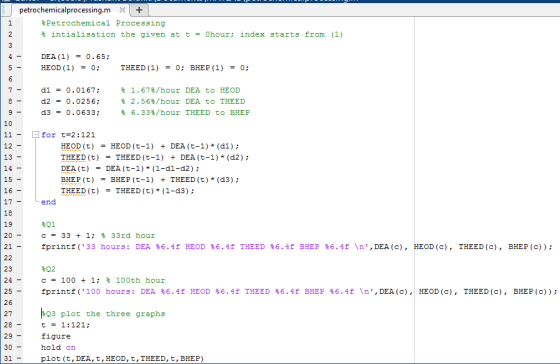Place cursor in 'd1 = 0.0167;'
This screenshot has height=364, width=560.
(x=70, y=90)
